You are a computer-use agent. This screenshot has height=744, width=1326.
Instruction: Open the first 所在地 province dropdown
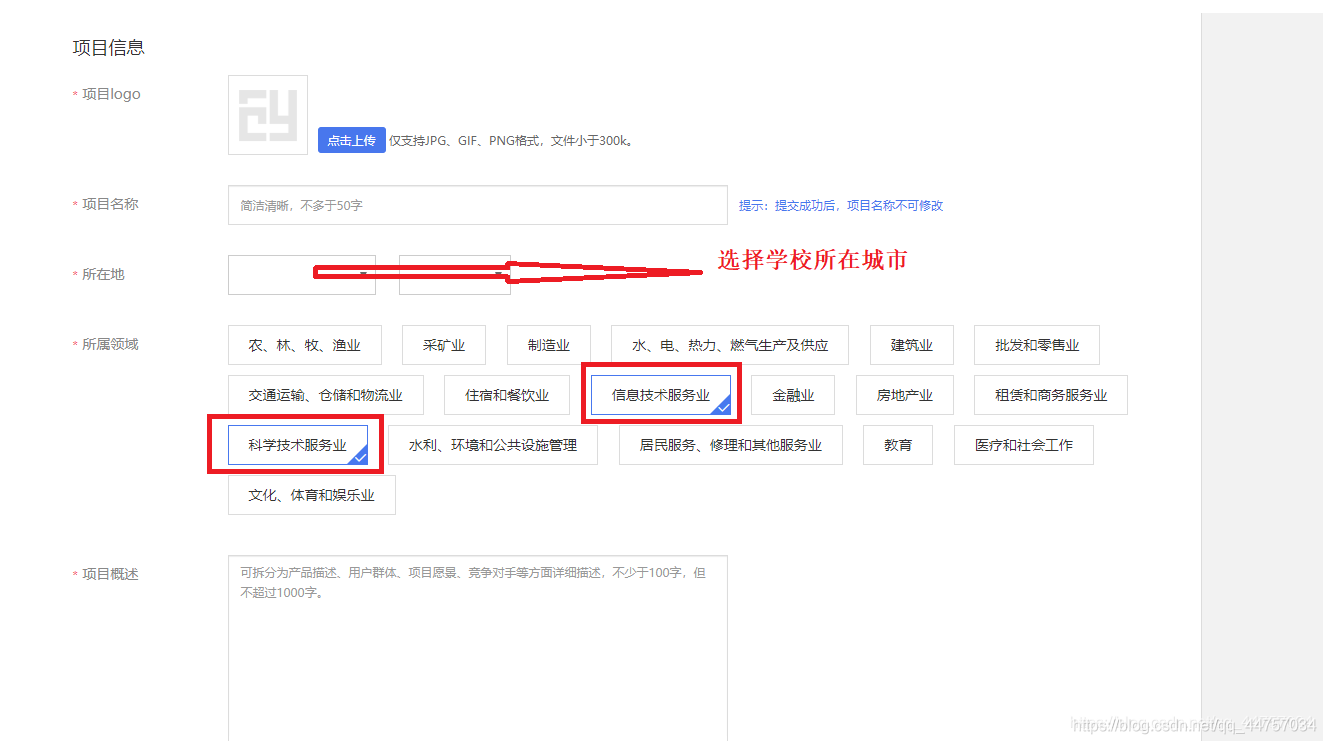click(302, 274)
